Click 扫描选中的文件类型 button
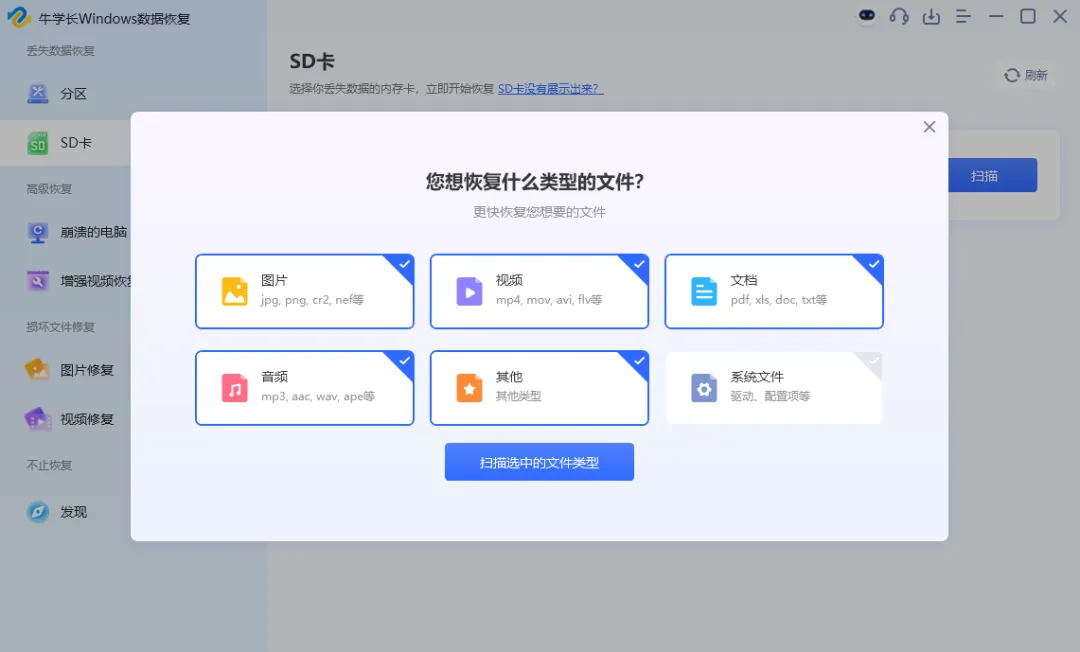The width and height of the screenshot is (1080, 652). pos(539,462)
